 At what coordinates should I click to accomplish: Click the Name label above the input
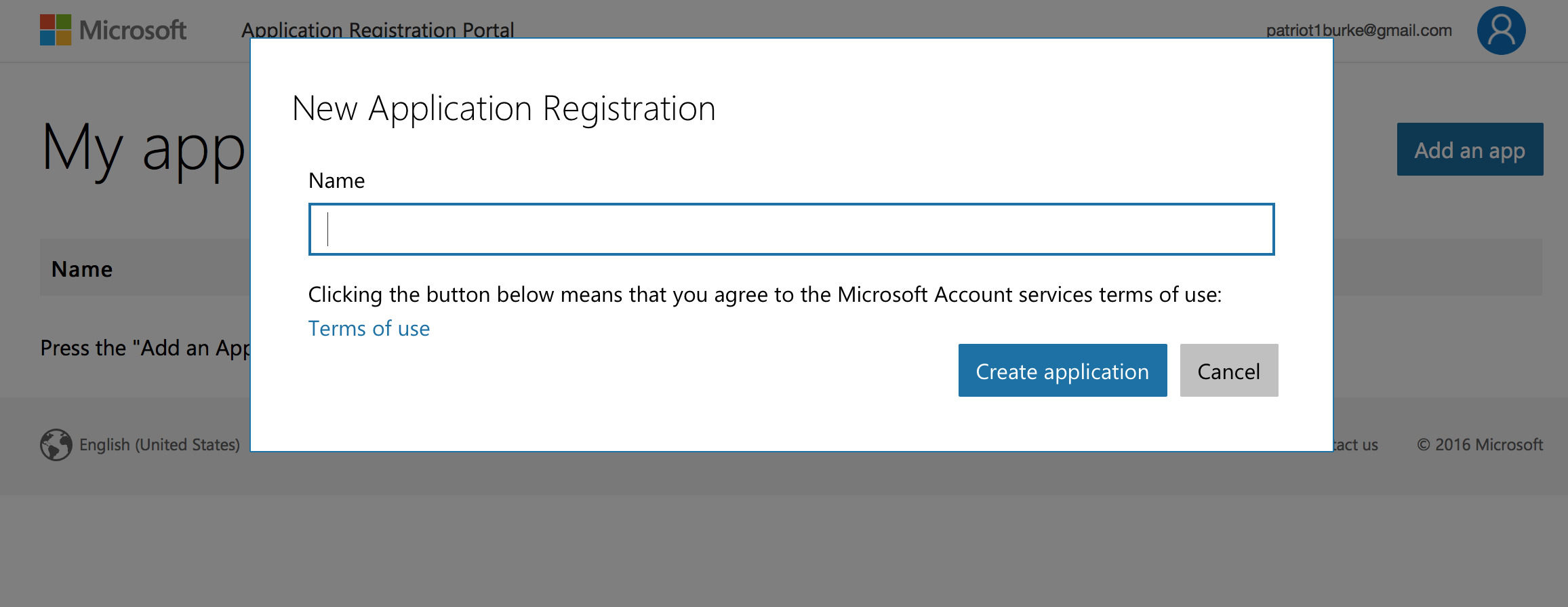click(336, 181)
